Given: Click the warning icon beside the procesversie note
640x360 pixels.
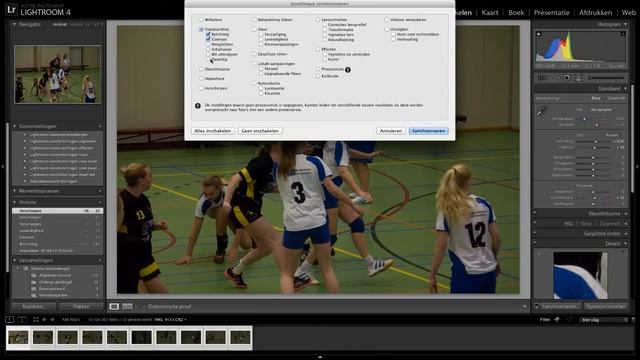Looking at the screenshot, I should pyautogui.click(x=198, y=106).
